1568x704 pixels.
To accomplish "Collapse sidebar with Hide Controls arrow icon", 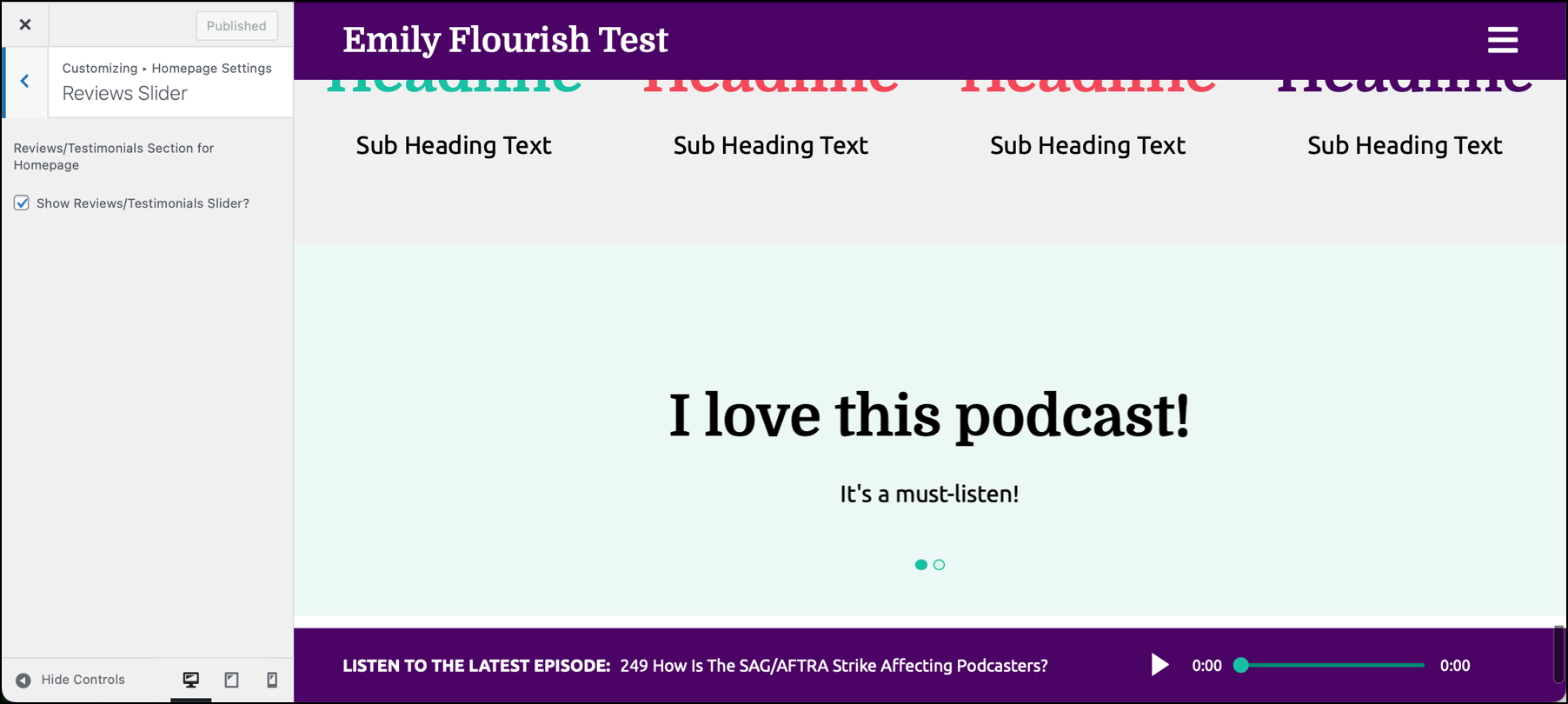I will pos(23,681).
